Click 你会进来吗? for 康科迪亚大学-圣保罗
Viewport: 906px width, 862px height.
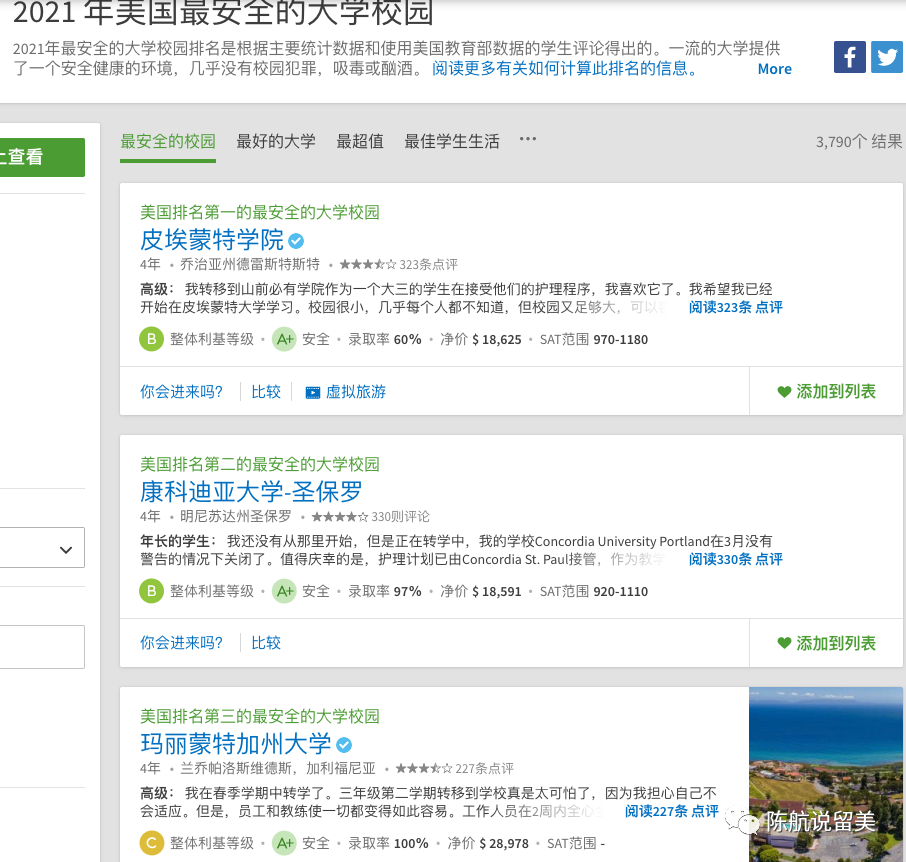(181, 643)
